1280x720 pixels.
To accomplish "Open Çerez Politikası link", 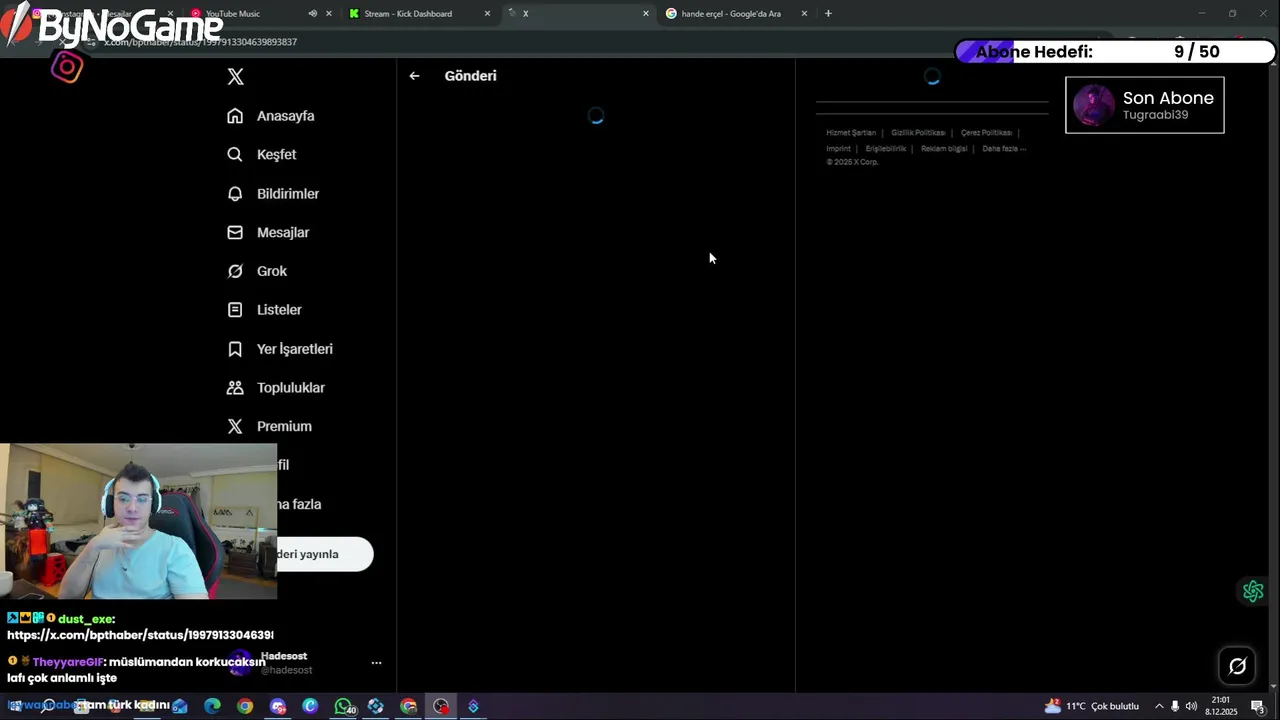I will [x=986, y=133].
